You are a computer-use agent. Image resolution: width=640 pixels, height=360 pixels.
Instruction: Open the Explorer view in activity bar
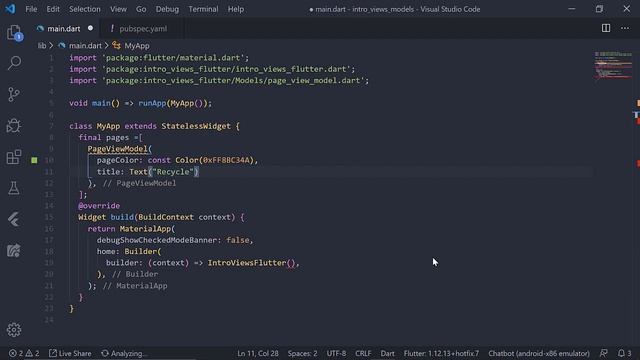(14, 33)
